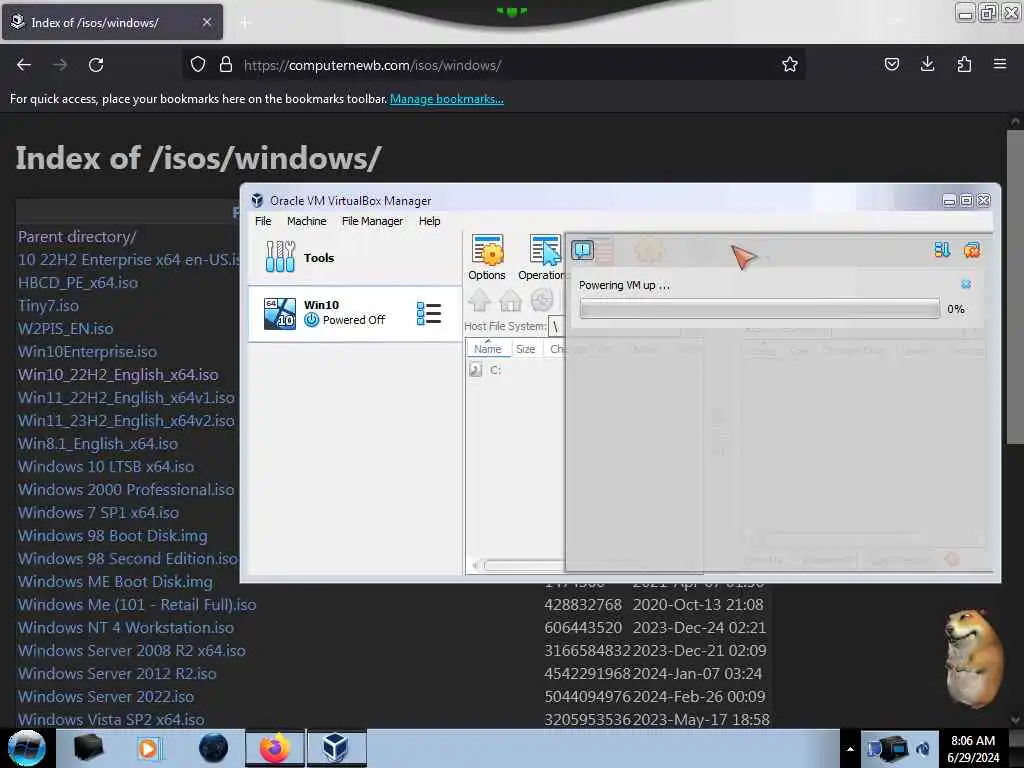Open Windows 7 SP1 x64.iso link
This screenshot has height=768, width=1024.
pyautogui.click(x=99, y=512)
